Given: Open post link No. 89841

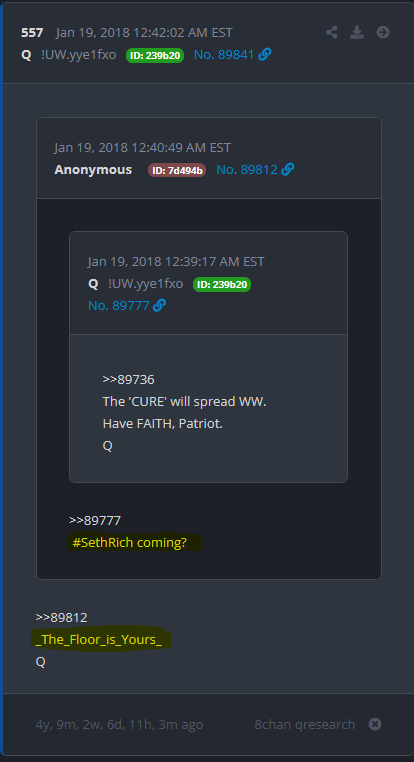Looking at the screenshot, I should (224, 55).
